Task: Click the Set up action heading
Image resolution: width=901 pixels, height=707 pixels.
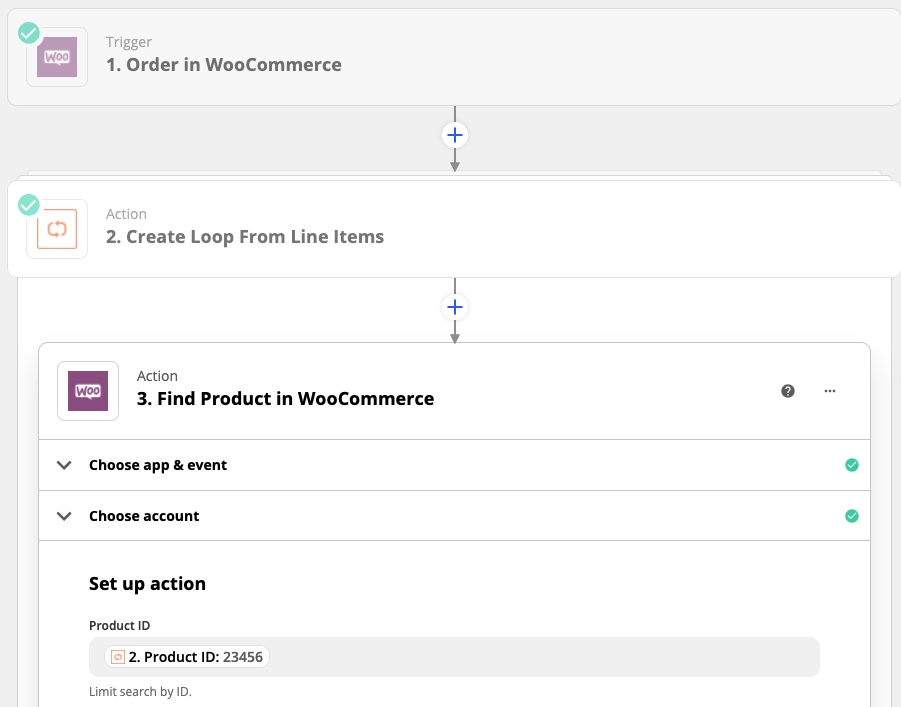Action: [147, 584]
